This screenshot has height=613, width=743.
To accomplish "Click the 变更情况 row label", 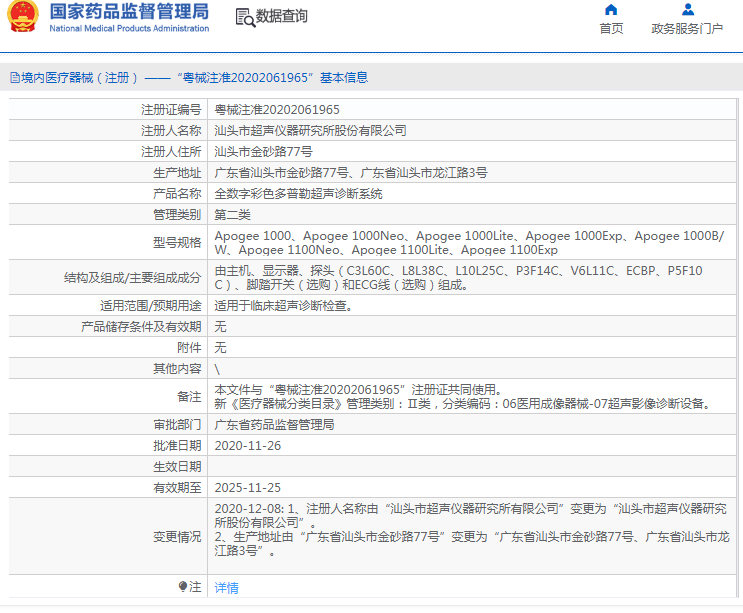I will 177,537.
